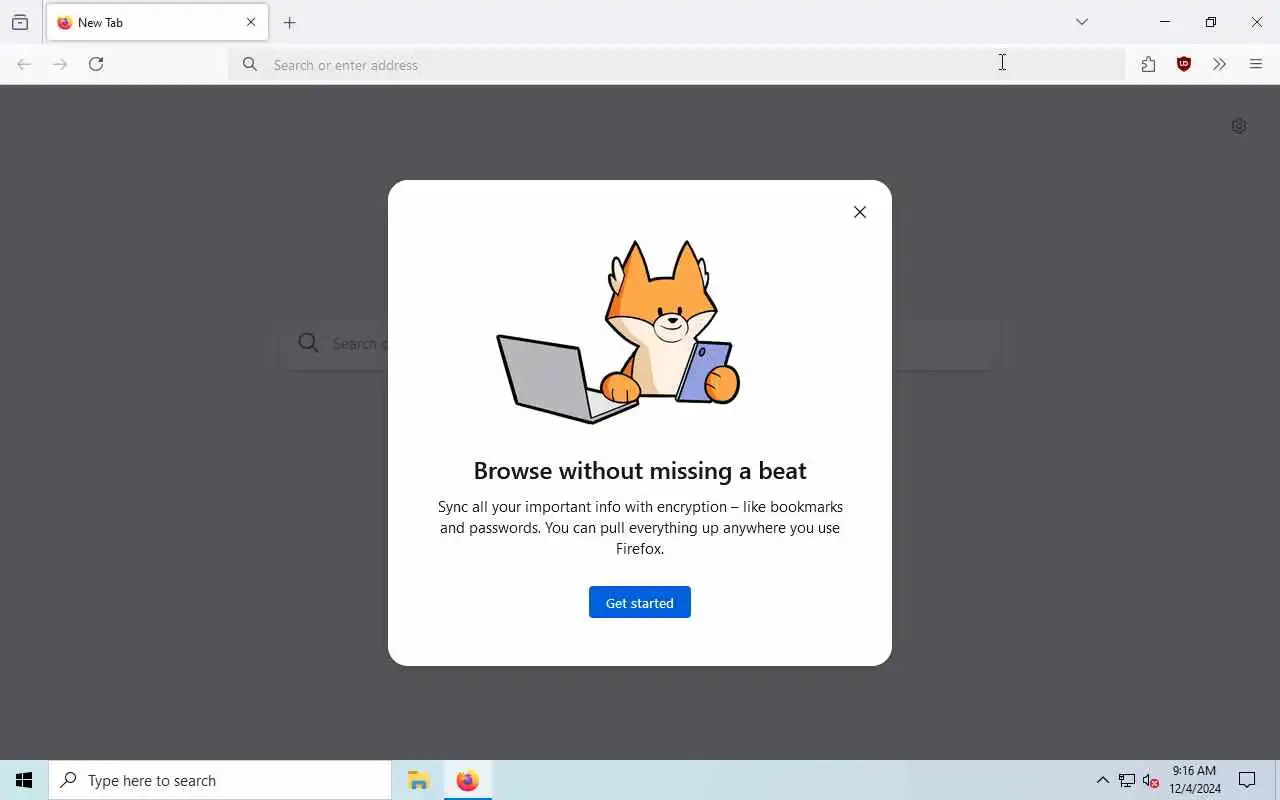The height and width of the screenshot is (800, 1280).
Task: Open the network status tray icon
Action: [1127, 780]
